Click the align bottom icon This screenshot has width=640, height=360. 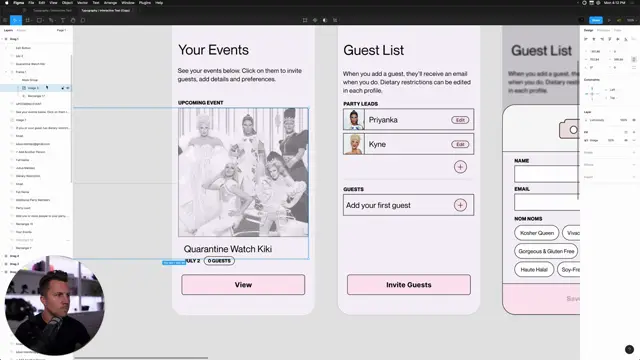pos(626,39)
